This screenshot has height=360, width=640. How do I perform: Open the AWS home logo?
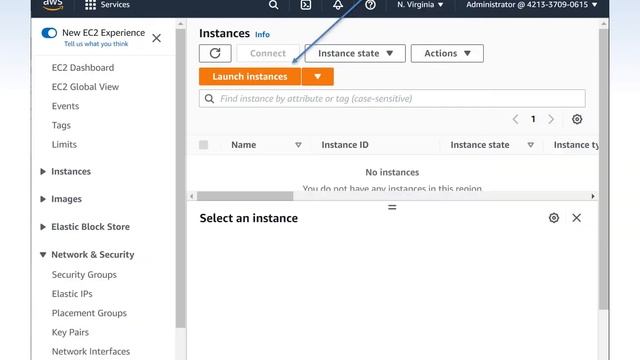(x=53, y=5)
